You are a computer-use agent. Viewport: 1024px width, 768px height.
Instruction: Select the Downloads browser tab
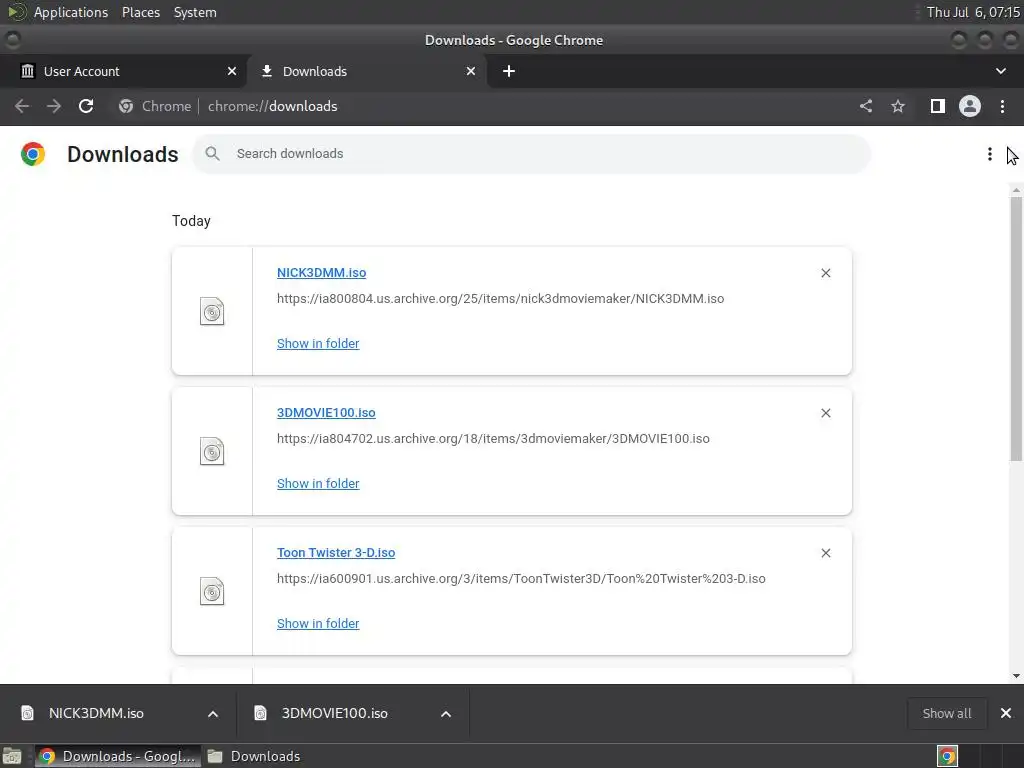click(x=367, y=71)
